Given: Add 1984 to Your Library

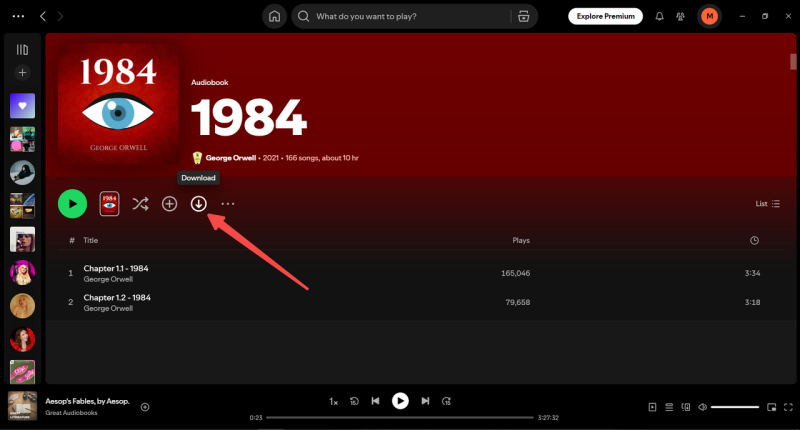Looking at the screenshot, I should 169,204.
